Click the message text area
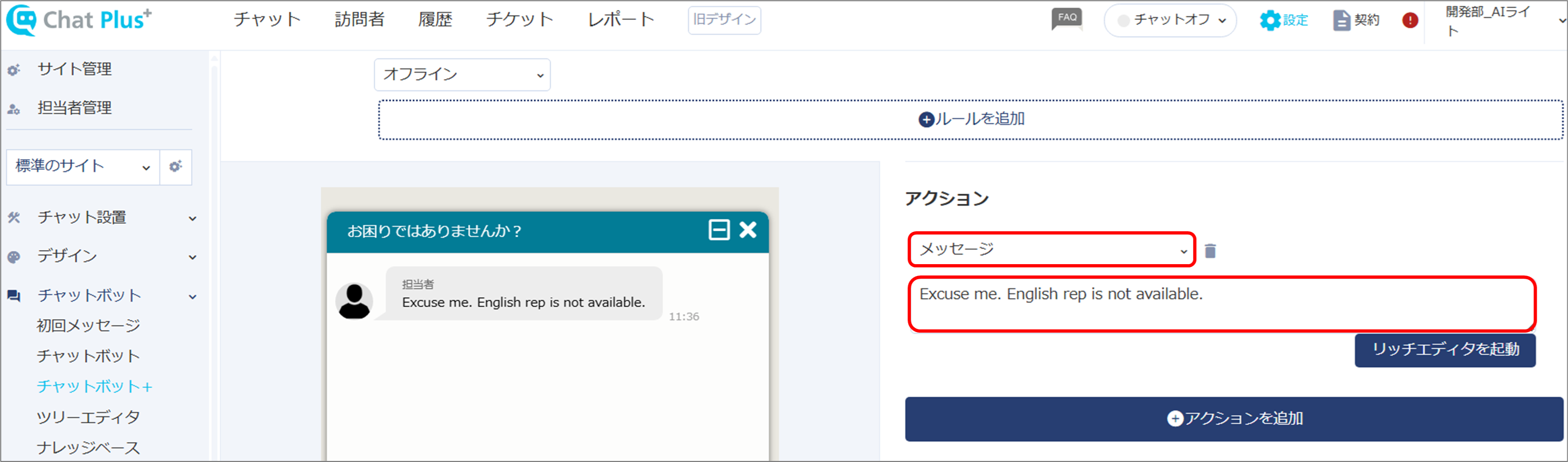 click(1222, 304)
